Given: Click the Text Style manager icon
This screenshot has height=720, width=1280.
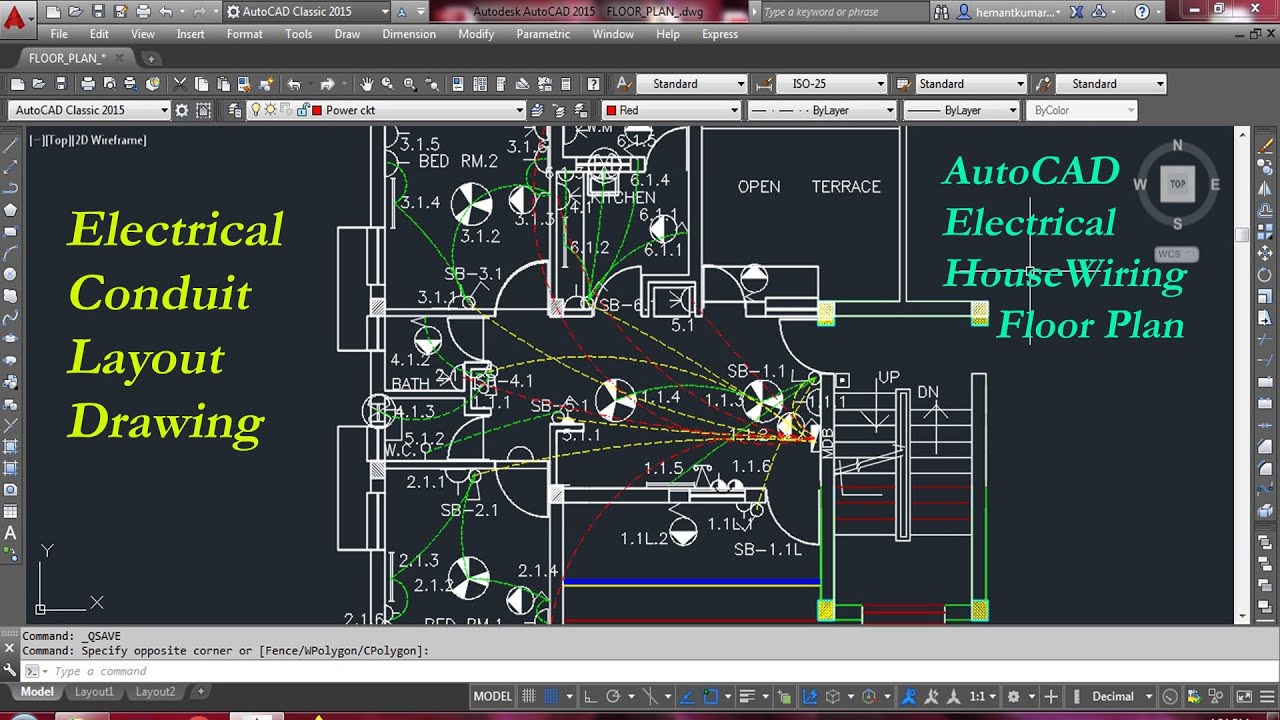Looking at the screenshot, I should pos(623,84).
